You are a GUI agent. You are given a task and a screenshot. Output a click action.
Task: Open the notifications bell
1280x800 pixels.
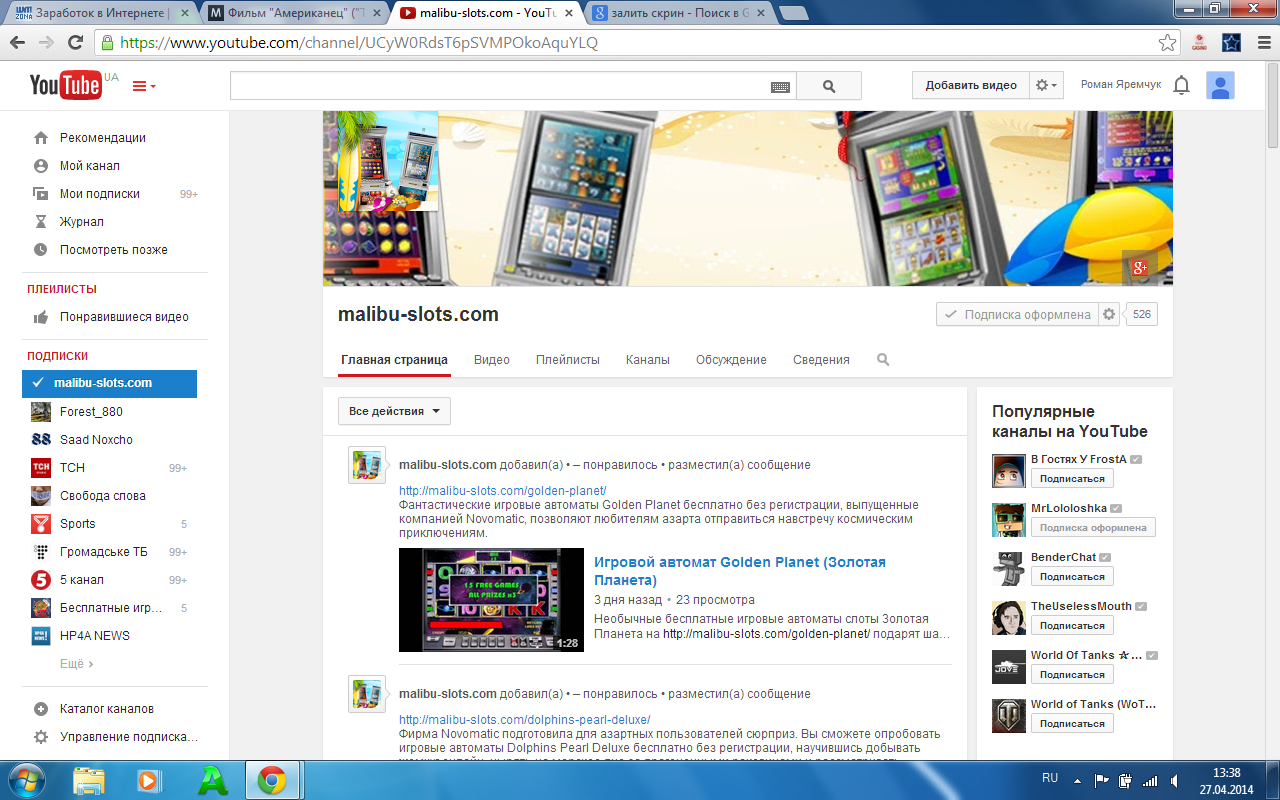click(x=1181, y=85)
